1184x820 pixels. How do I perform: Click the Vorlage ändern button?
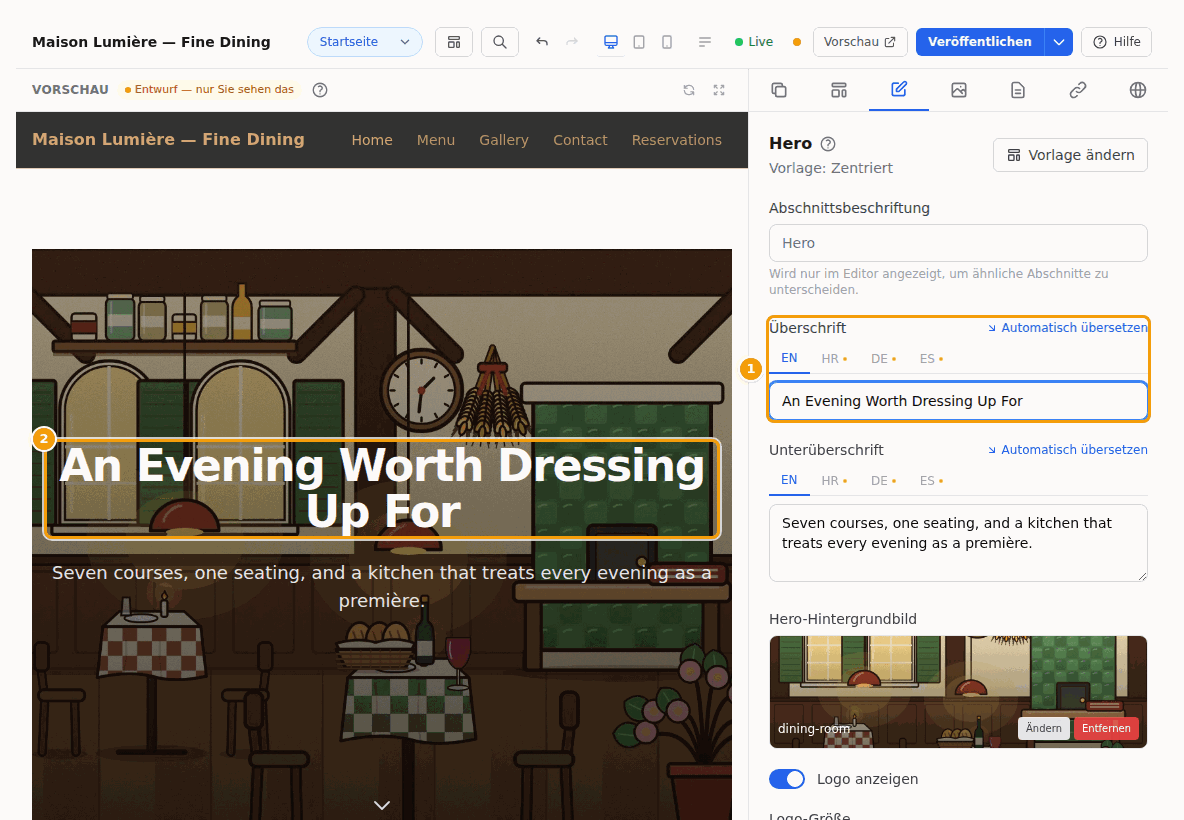click(x=1070, y=155)
